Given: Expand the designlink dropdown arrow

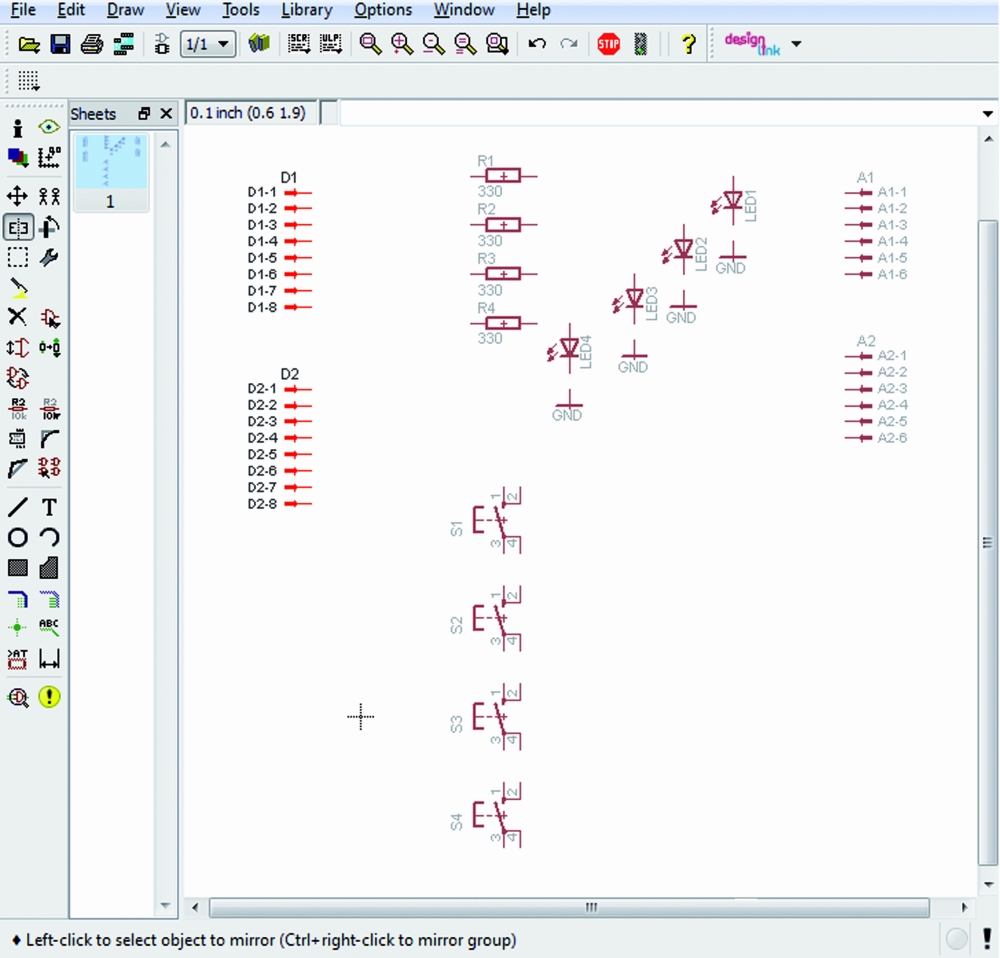Looking at the screenshot, I should point(796,44).
